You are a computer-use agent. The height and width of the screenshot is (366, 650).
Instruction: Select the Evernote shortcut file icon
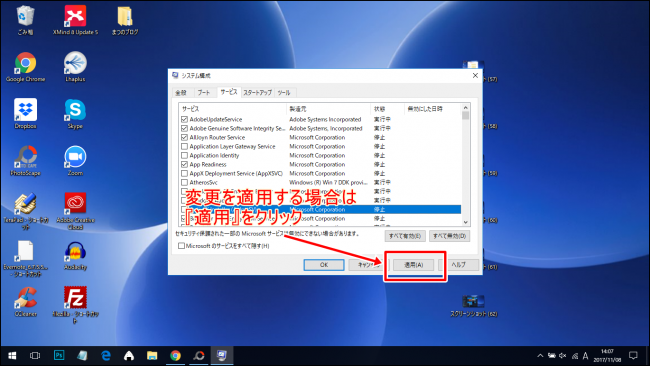click(x=25, y=258)
